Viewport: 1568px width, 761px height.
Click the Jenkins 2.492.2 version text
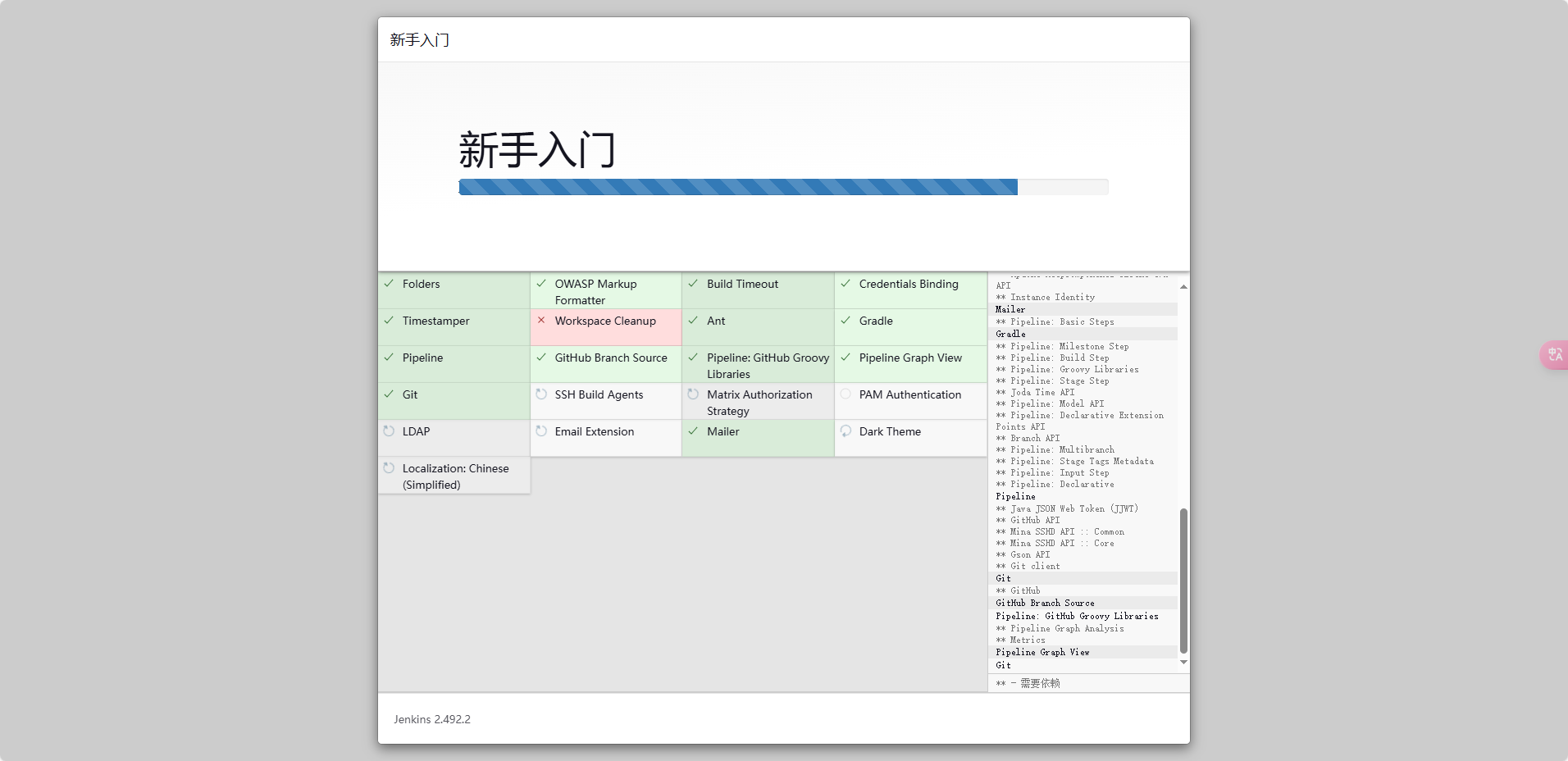tap(432, 719)
